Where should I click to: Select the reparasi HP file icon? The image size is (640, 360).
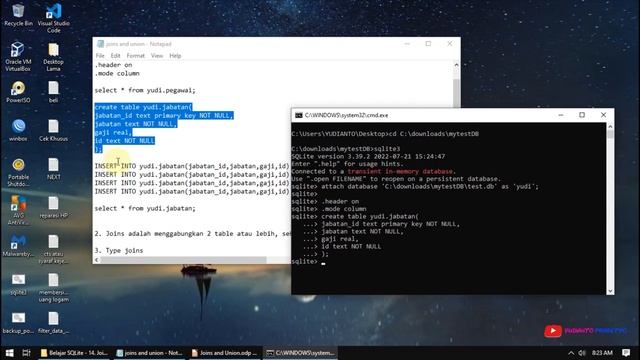53,207
